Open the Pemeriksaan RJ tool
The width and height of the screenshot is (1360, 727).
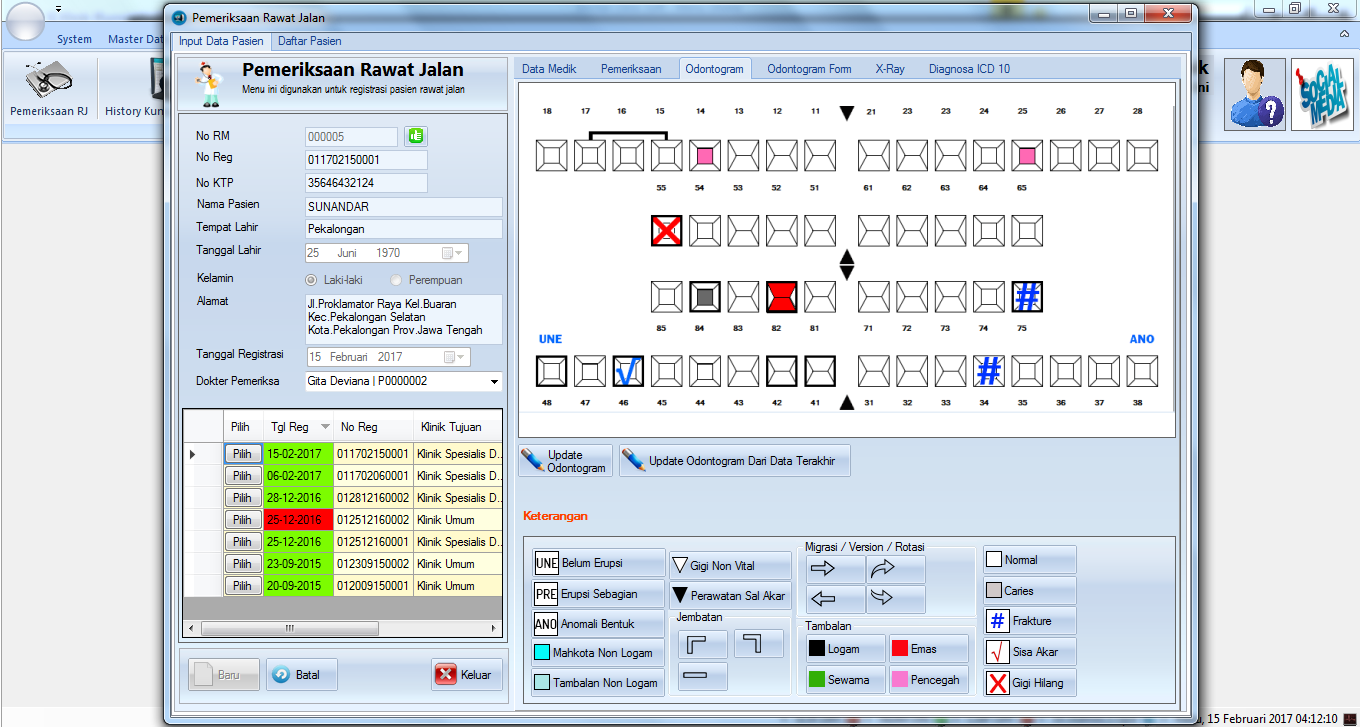pos(50,88)
